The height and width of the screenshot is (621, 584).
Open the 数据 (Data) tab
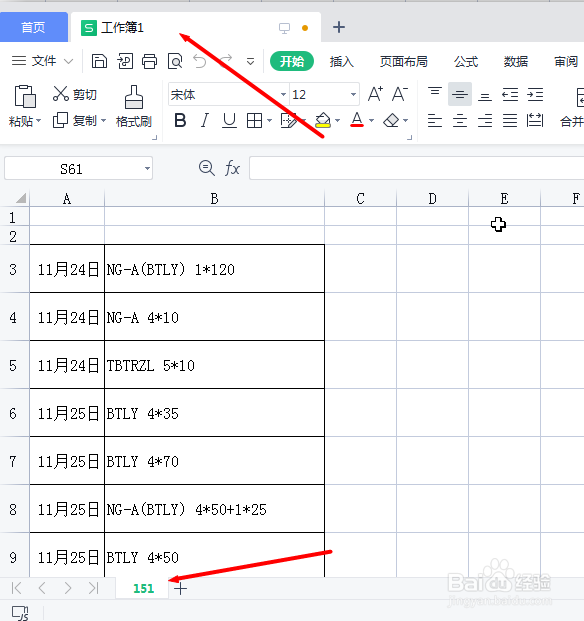(x=516, y=61)
